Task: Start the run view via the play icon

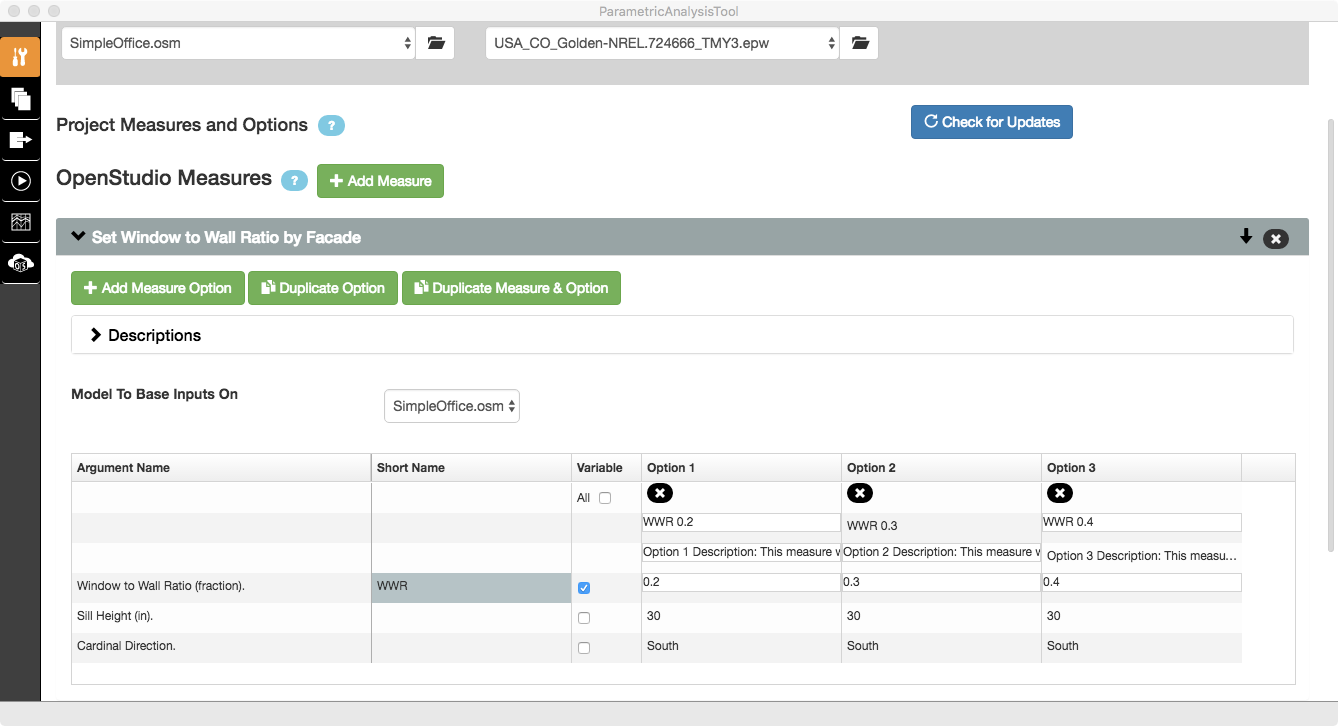Action: (20, 180)
